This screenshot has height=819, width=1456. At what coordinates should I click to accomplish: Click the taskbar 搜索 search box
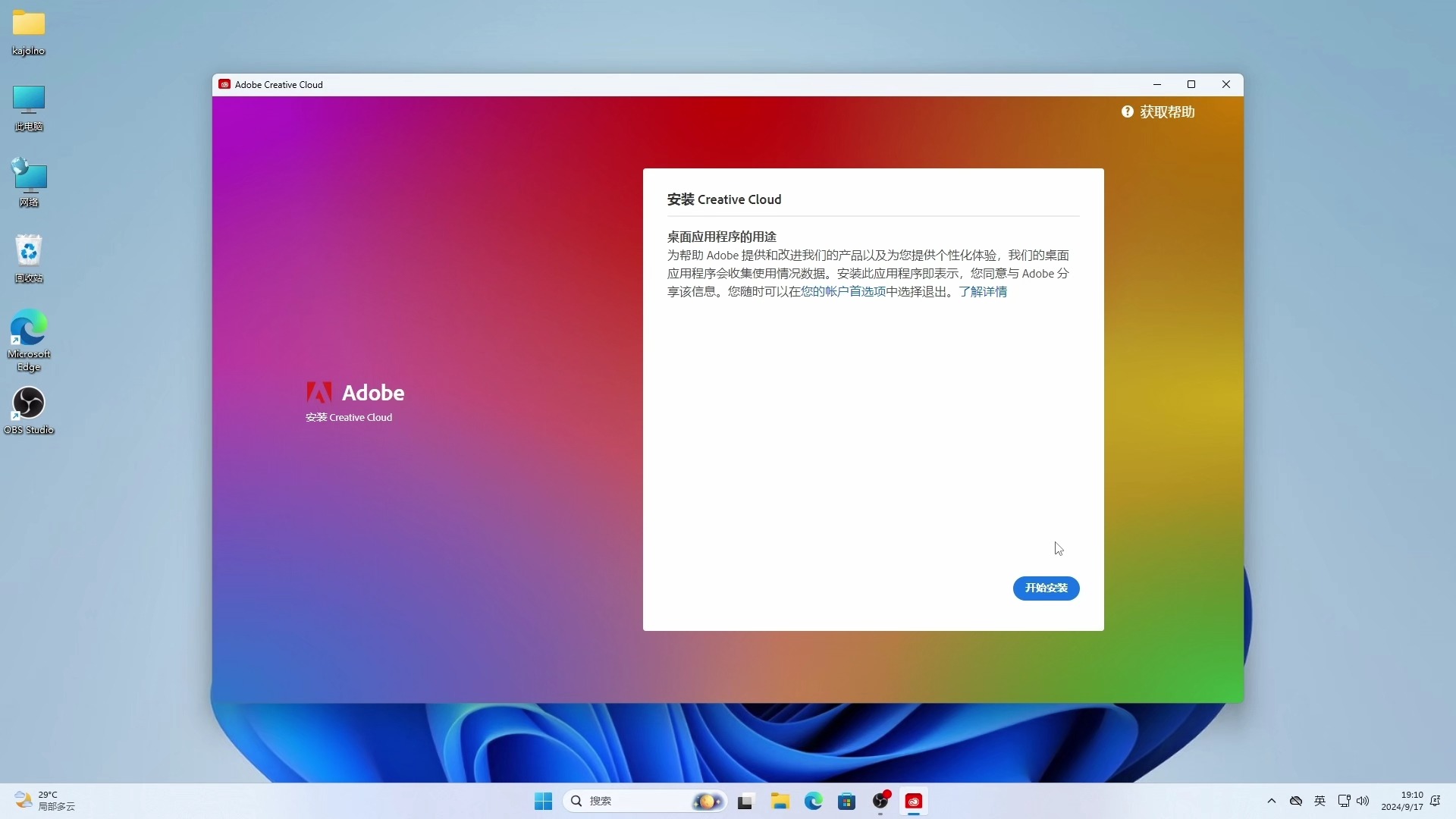pyautogui.click(x=645, y=801)
